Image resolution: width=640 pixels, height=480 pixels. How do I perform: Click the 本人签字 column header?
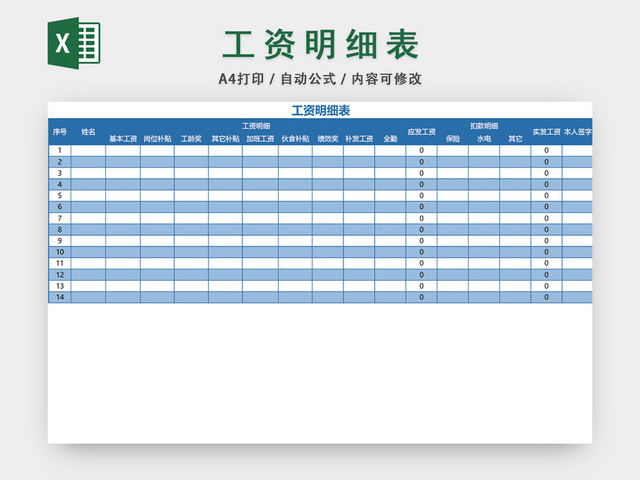[x=578, y=132]
